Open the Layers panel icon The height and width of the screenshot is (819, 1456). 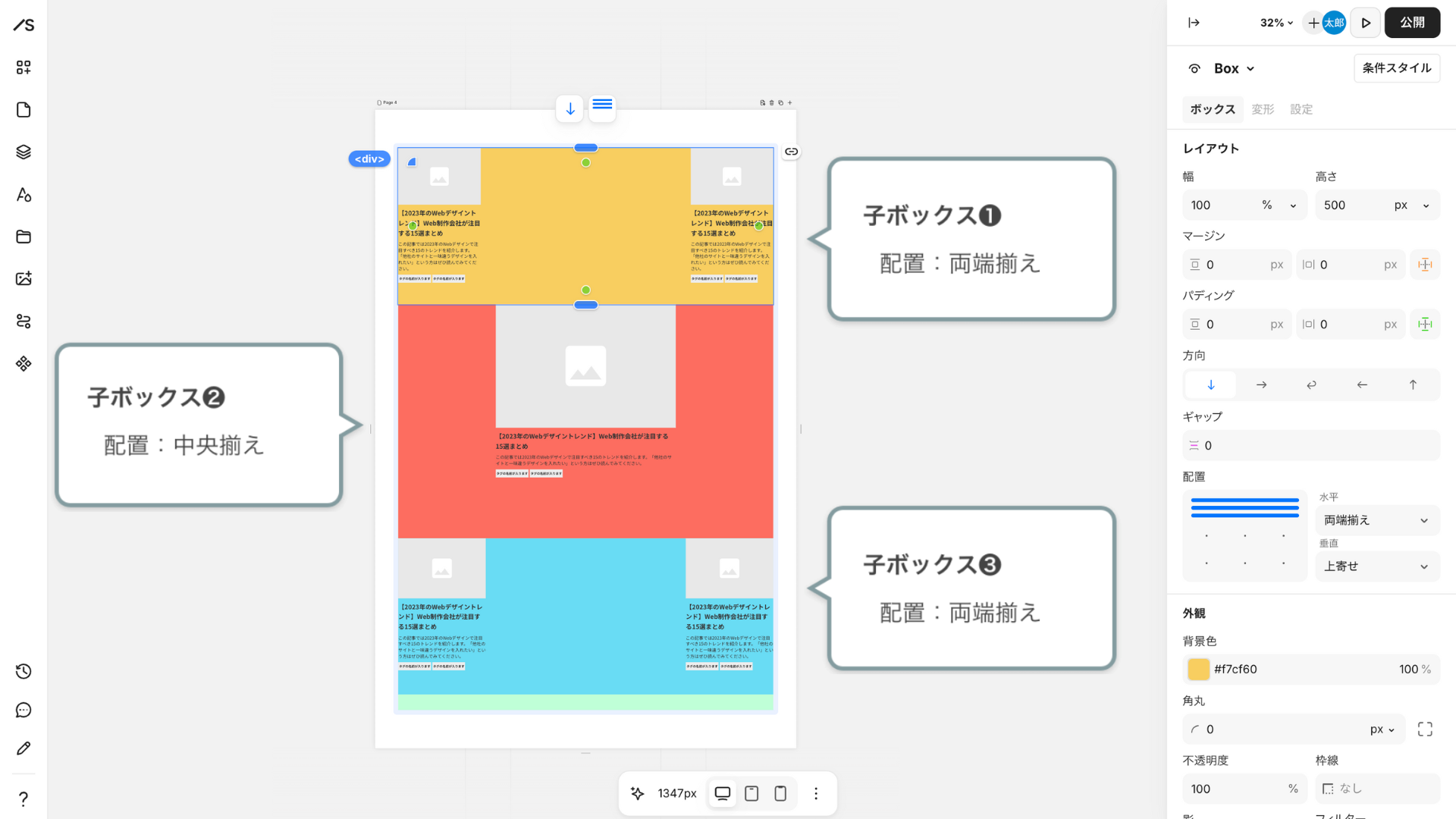pyautogui.click(x=24, y=152)
